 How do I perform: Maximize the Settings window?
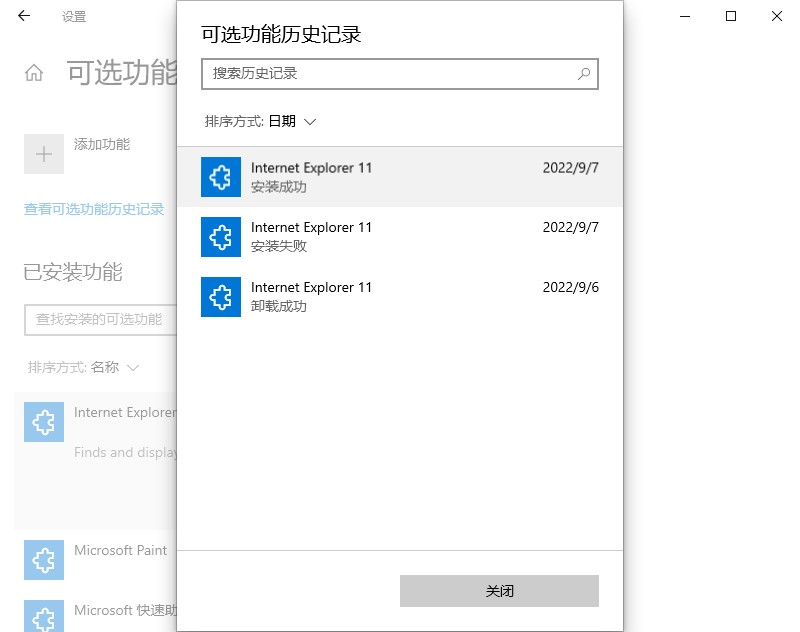(x=731, y=16)
